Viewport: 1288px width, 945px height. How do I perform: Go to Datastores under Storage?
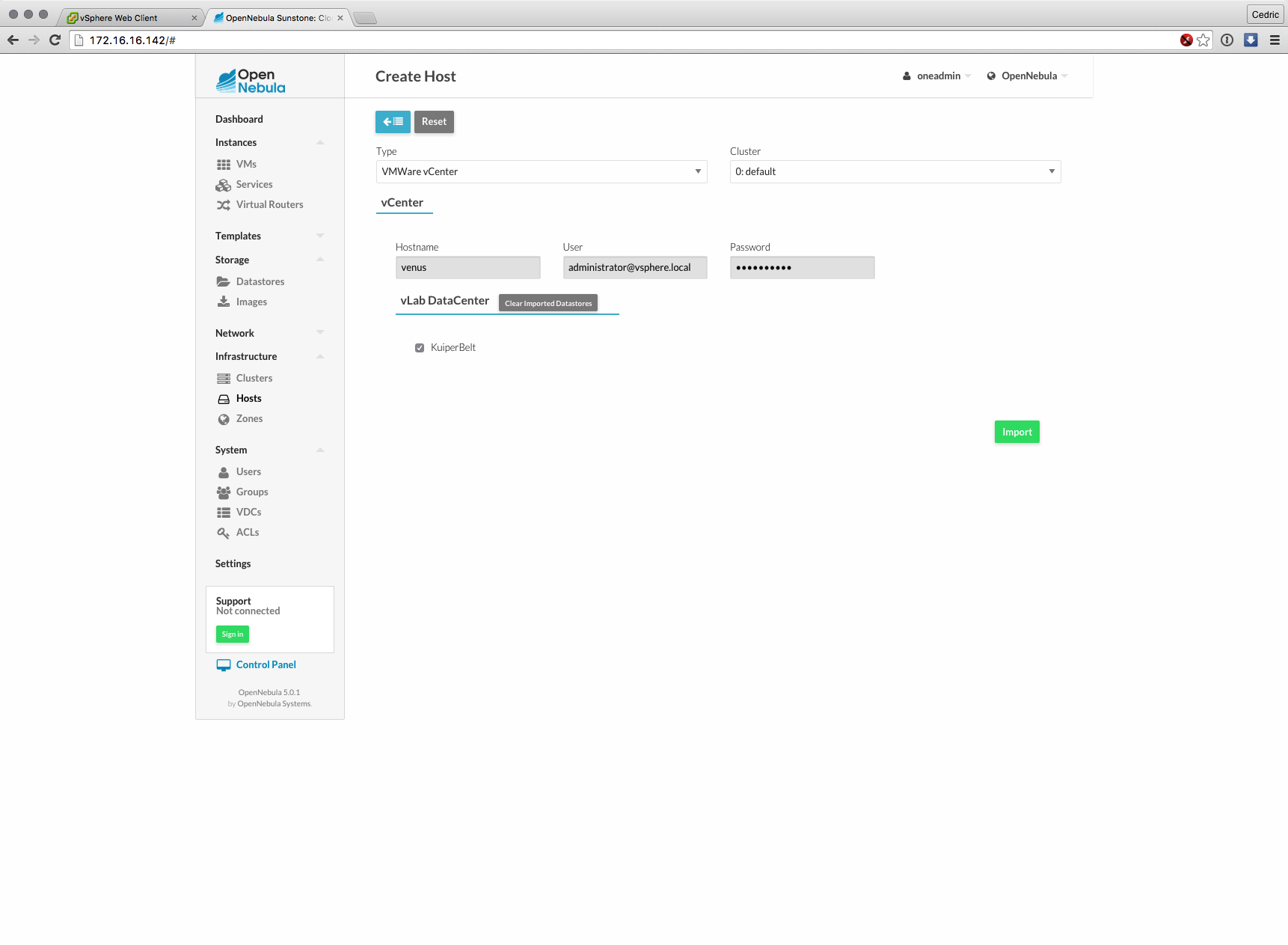pos(260,281)
